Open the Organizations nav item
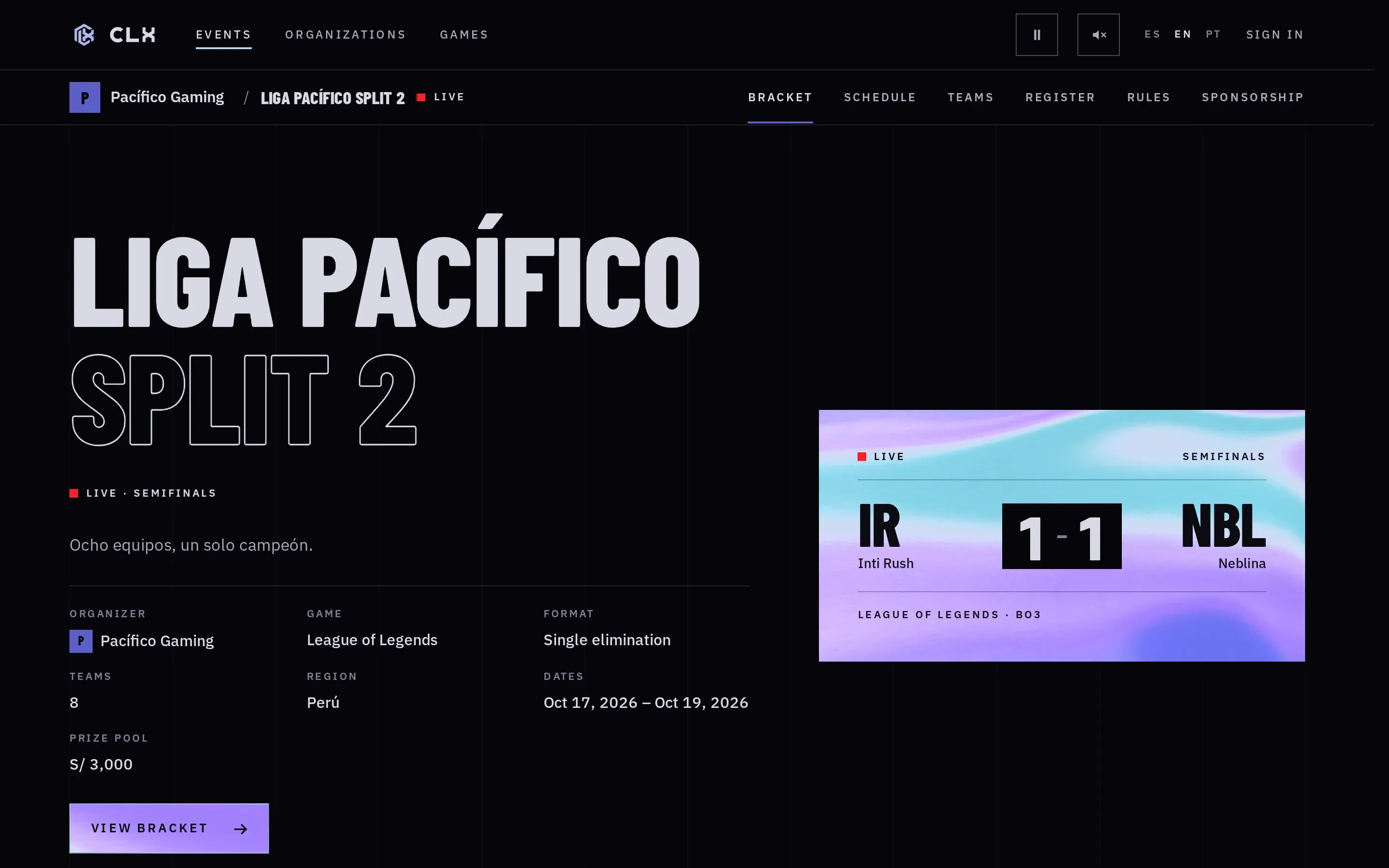Viewport: 1389px width, 868px height. pyautogui.click(x=345, y=34)
